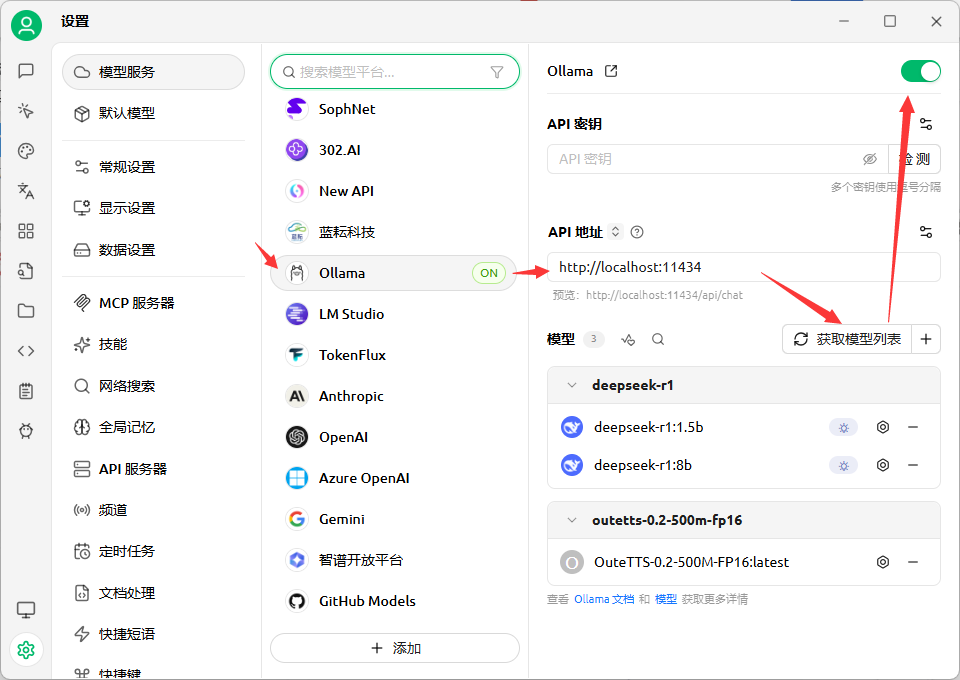The height and width of the screenshot is (680, 960).
Task: Open Ollama external website link icon
Action: click(611, 71)
